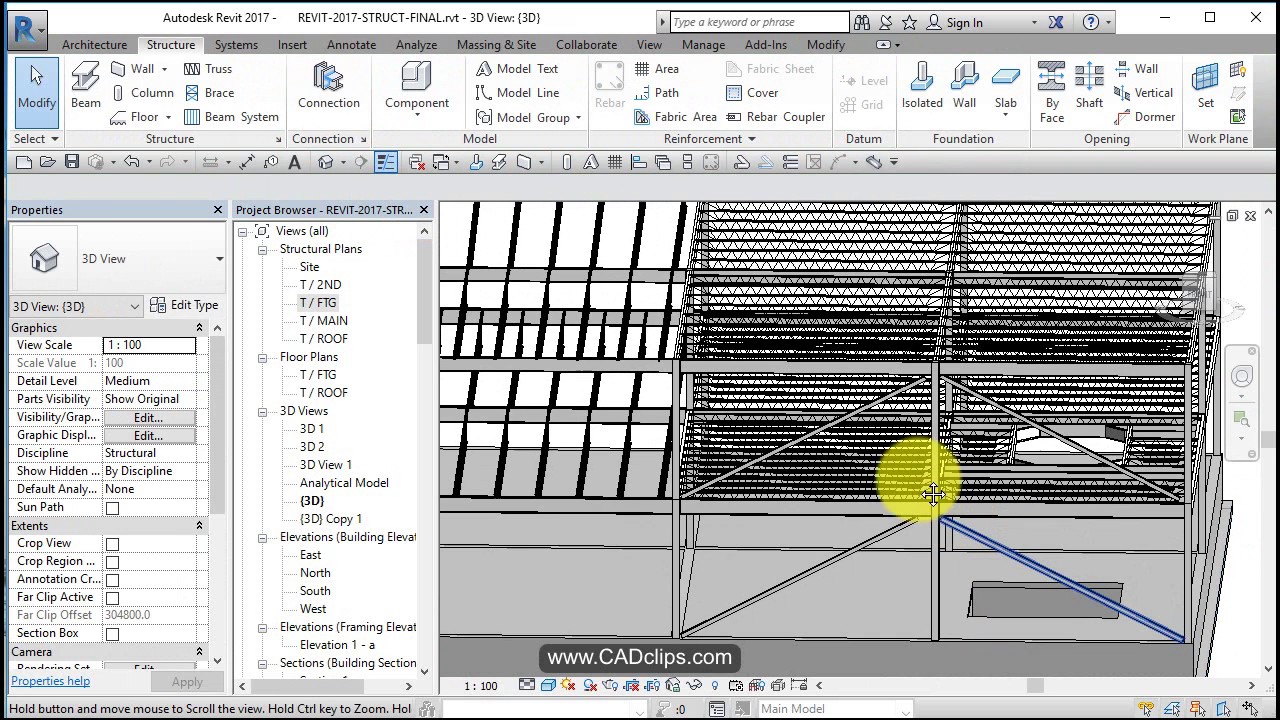The image size is (1280, 720).
Task: Close the Properties palette
Action: click(218, 210)
